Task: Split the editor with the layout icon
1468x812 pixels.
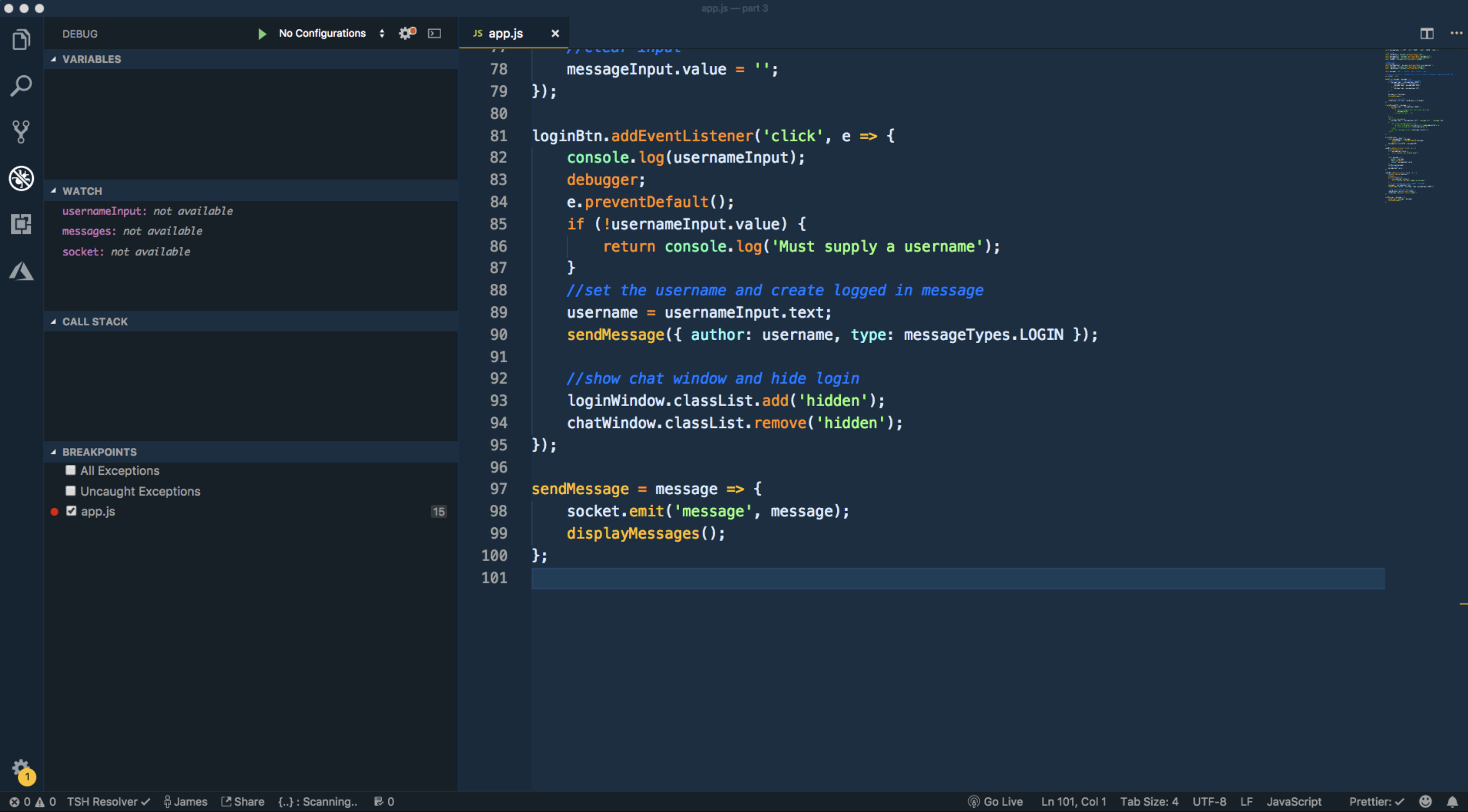Action: click(x=1428, y=33)
